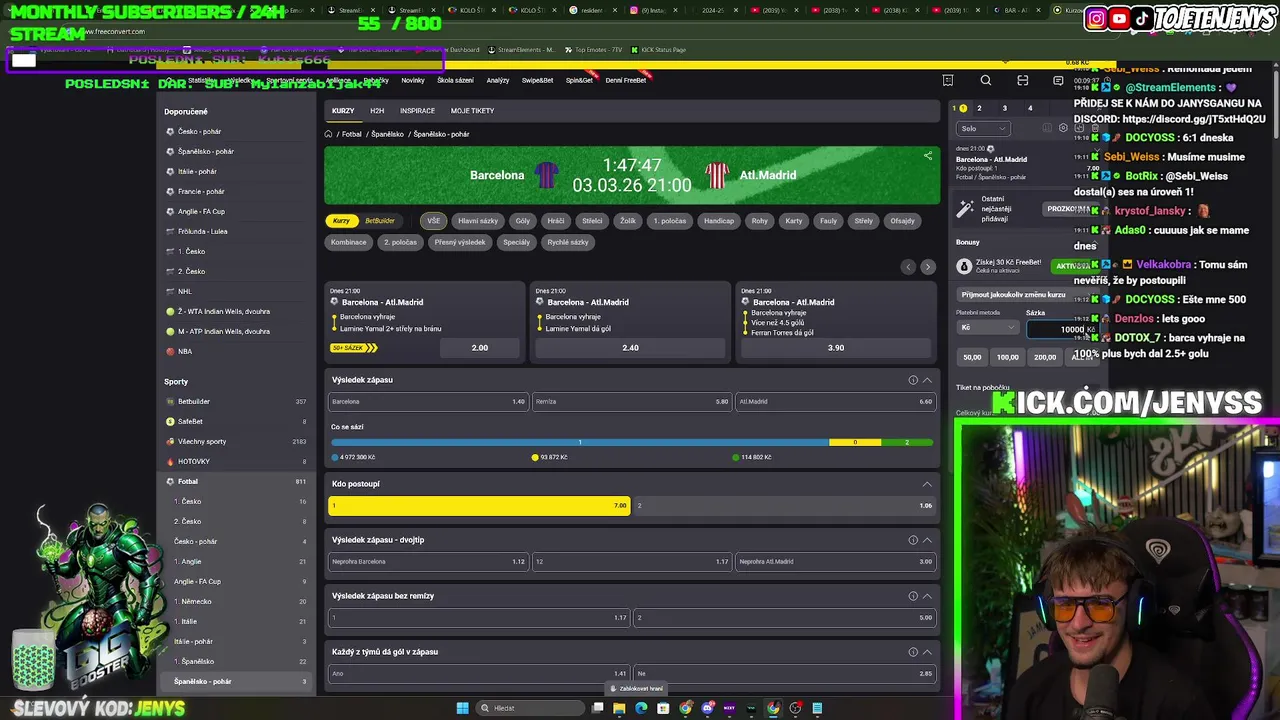The width and height of the screenshot is (1280, 720).
Task: Open the chat messages icon in header
Action: tap(1058, 80)
